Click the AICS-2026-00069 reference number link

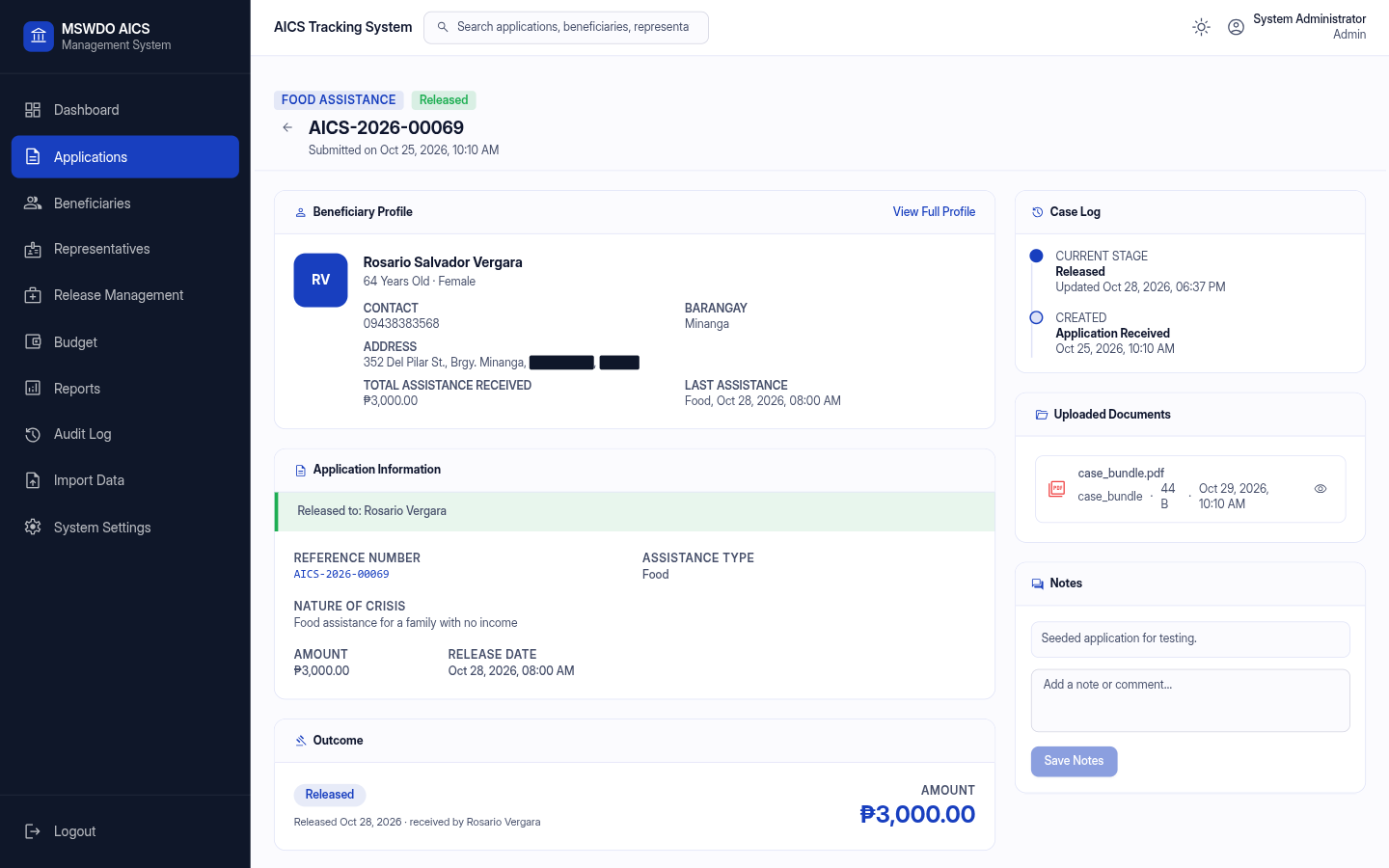[x=341, y=575]
